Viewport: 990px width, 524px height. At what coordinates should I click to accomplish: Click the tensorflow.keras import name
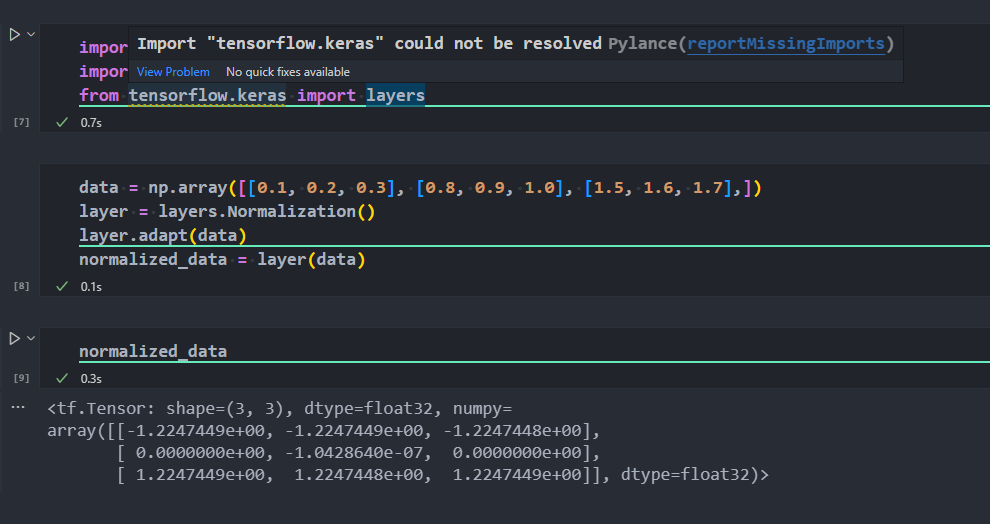click(207, 95)
